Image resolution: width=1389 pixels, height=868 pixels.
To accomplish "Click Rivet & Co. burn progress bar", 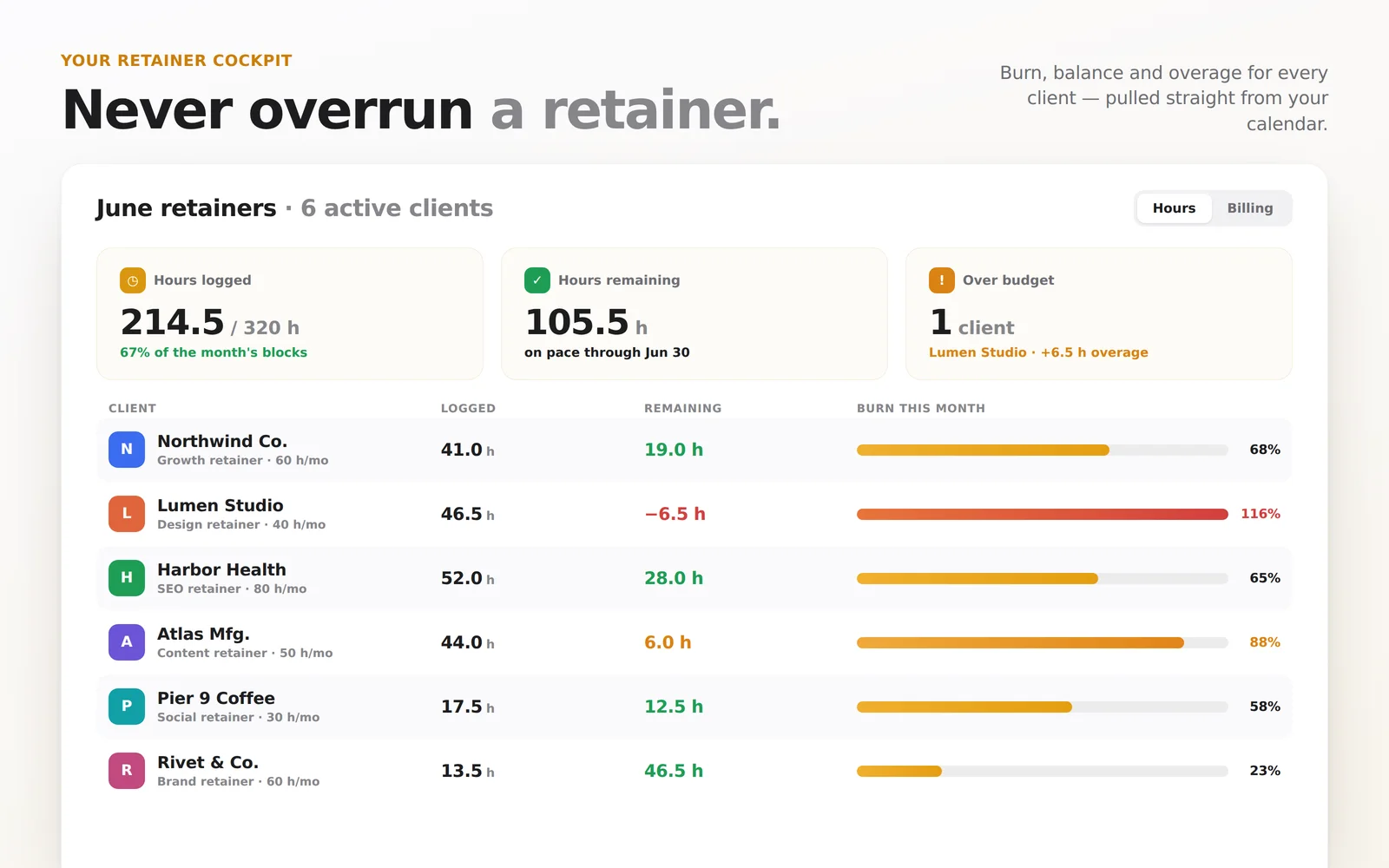I will pyautogui.click(x=1042, y=771).
